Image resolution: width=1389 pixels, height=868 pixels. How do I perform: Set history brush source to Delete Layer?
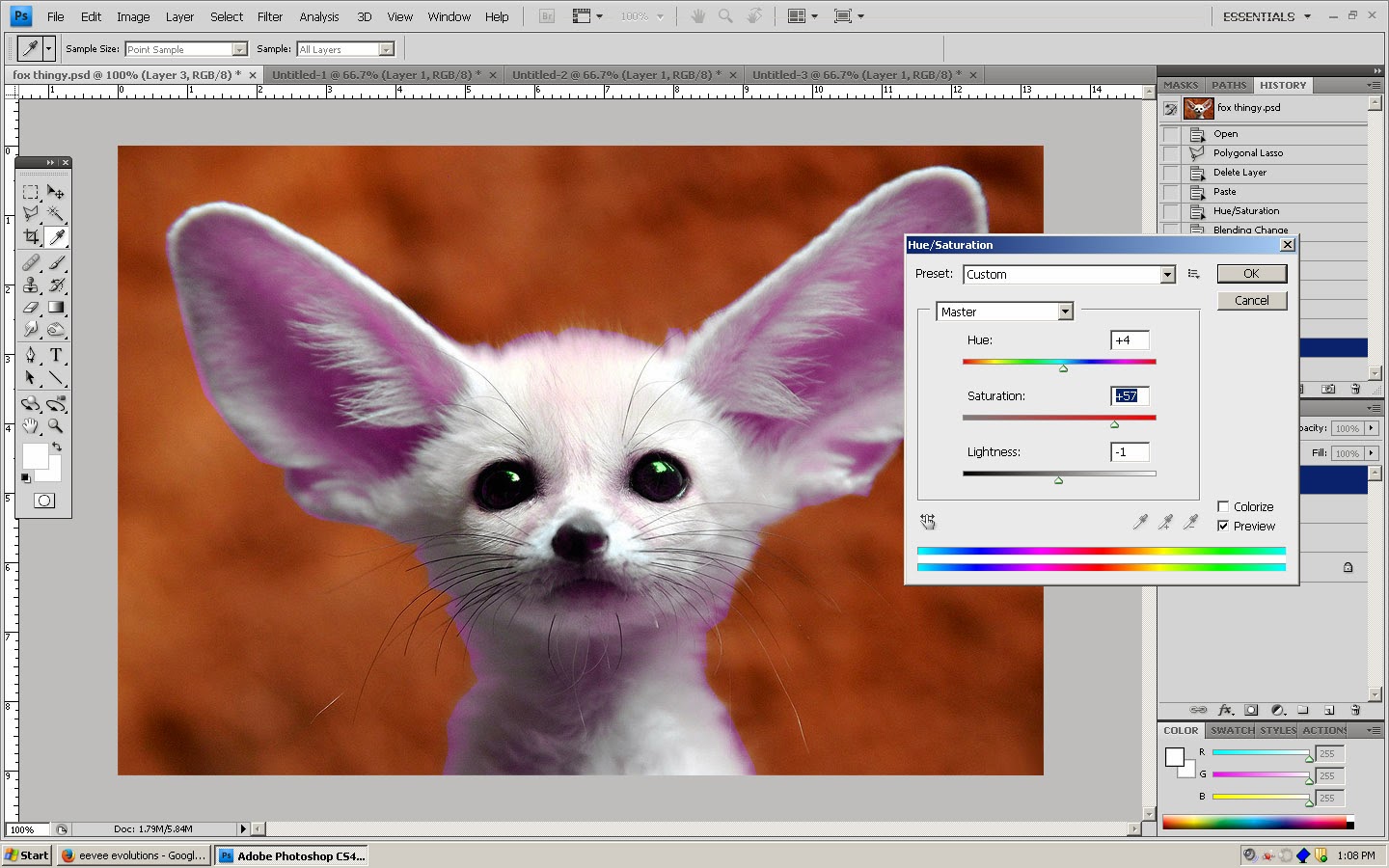[1170, 173]
